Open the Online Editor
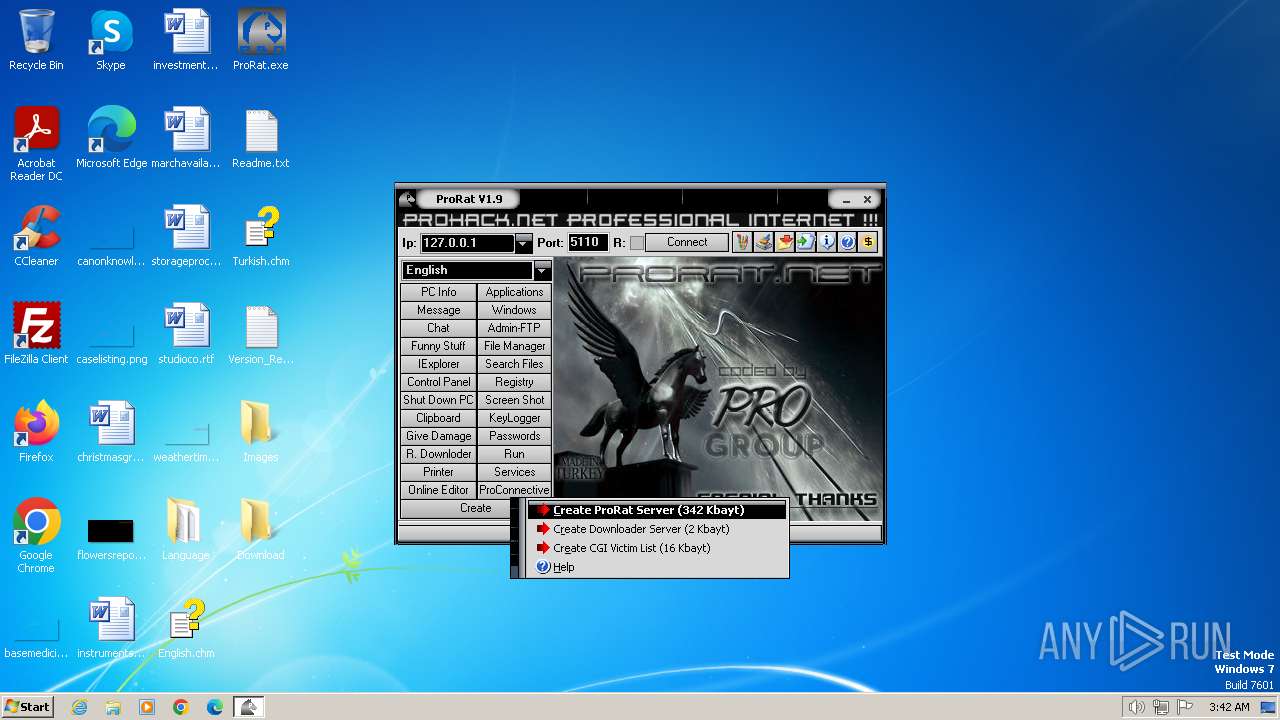Viewport: 1280px width, 720px height. [x=438, y=490]
